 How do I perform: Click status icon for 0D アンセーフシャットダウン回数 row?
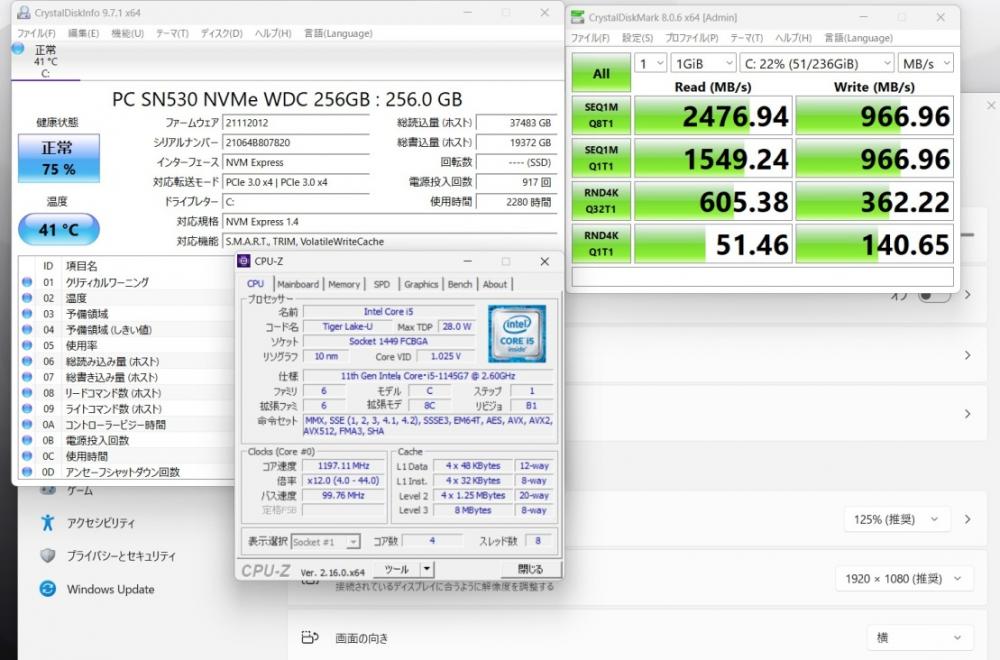[x=27, y=472]
